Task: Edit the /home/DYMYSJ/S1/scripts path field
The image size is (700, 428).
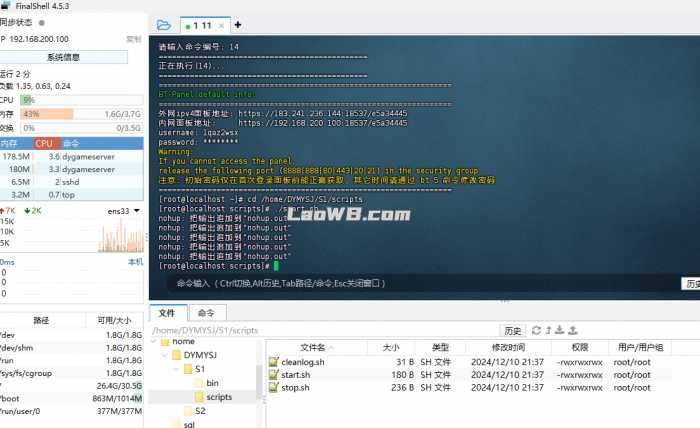Action: tap(324, 330)
